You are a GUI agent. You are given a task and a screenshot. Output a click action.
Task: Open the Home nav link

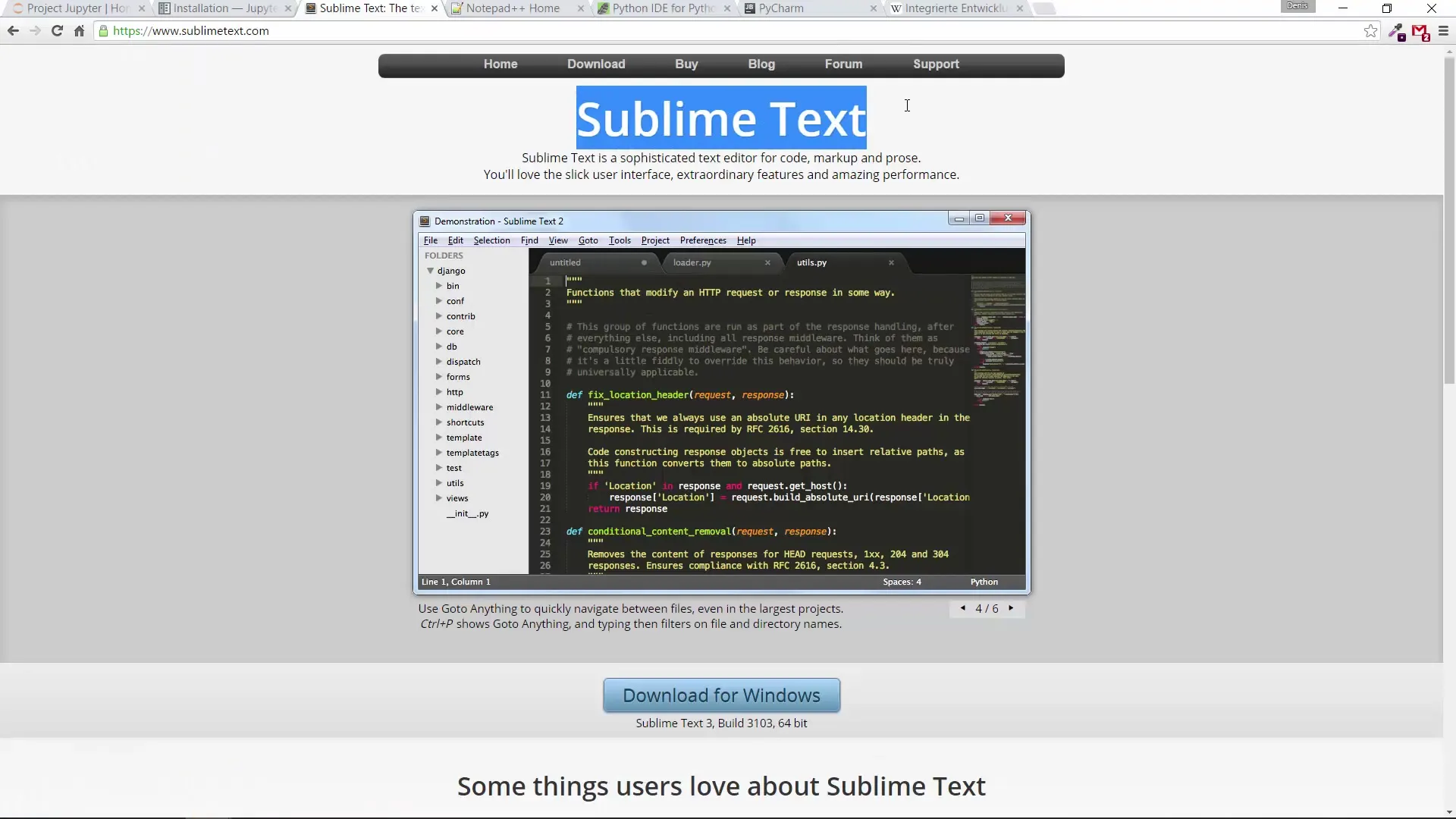(x=500, y=64)
